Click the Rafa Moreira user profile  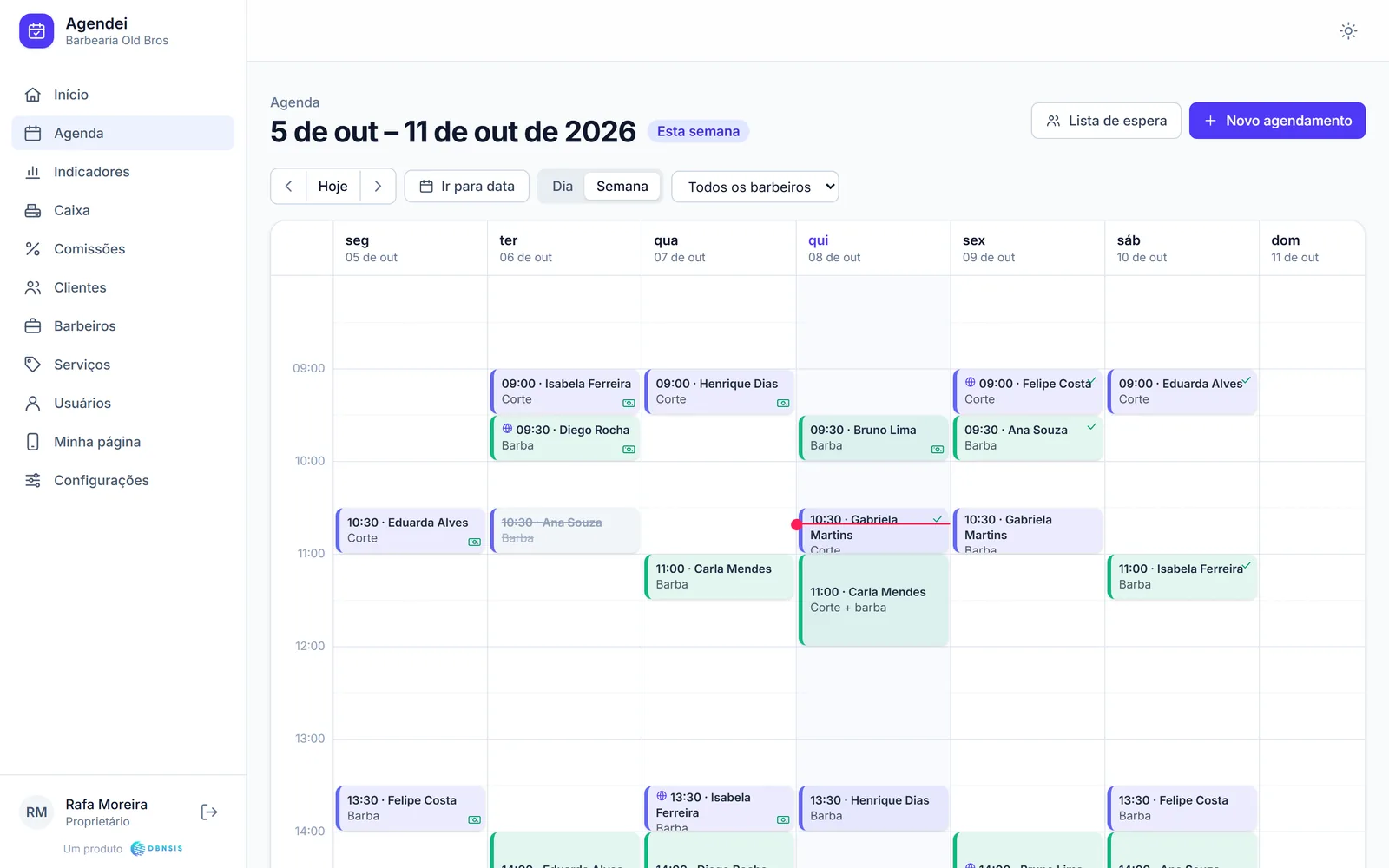[x=106, y=812]
